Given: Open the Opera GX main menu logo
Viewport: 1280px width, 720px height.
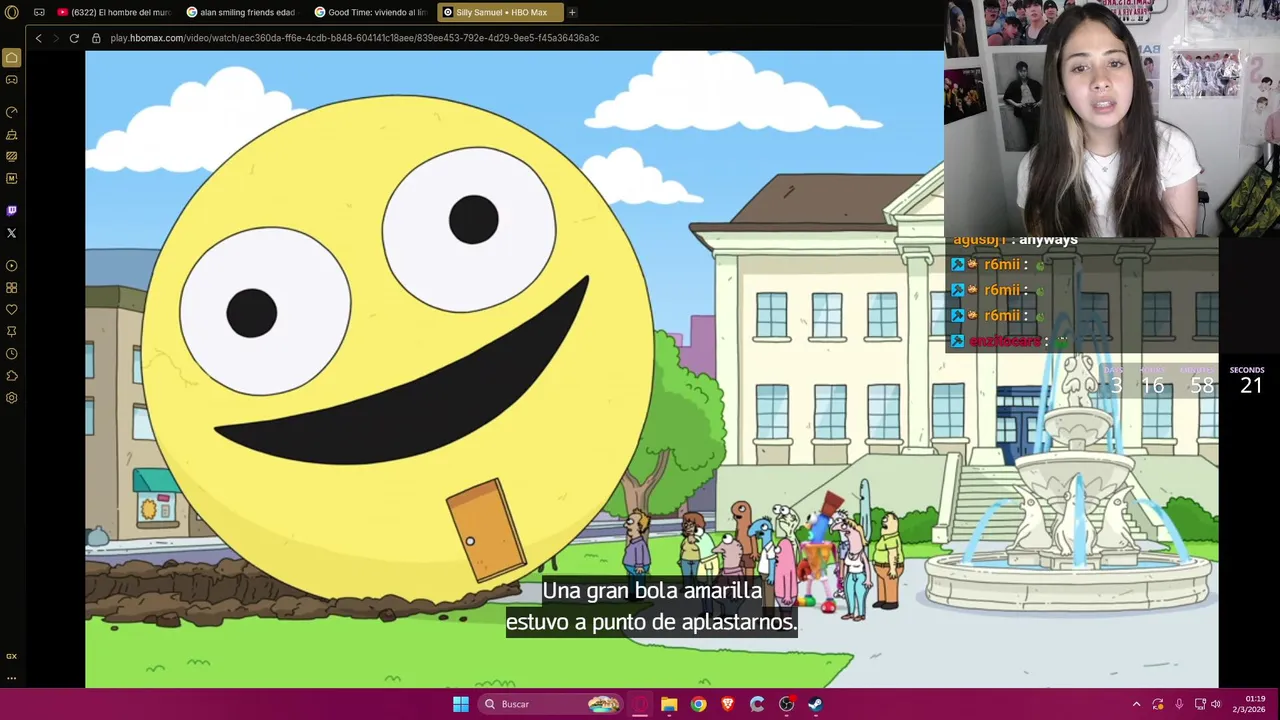Looking at the screenshot, I should (x=12, y=12).
